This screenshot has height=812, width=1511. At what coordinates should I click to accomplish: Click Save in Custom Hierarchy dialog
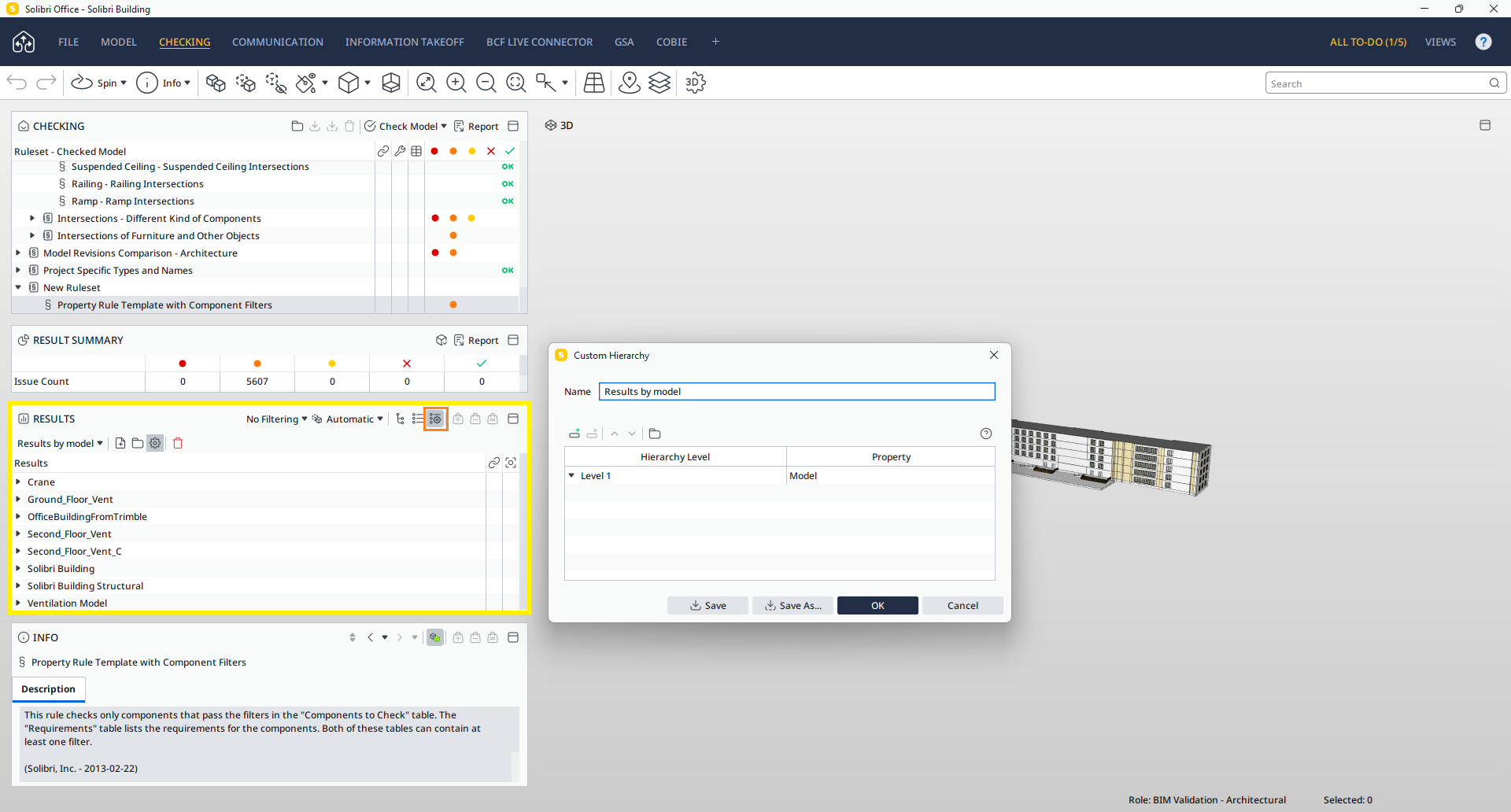tap(708, 605)
